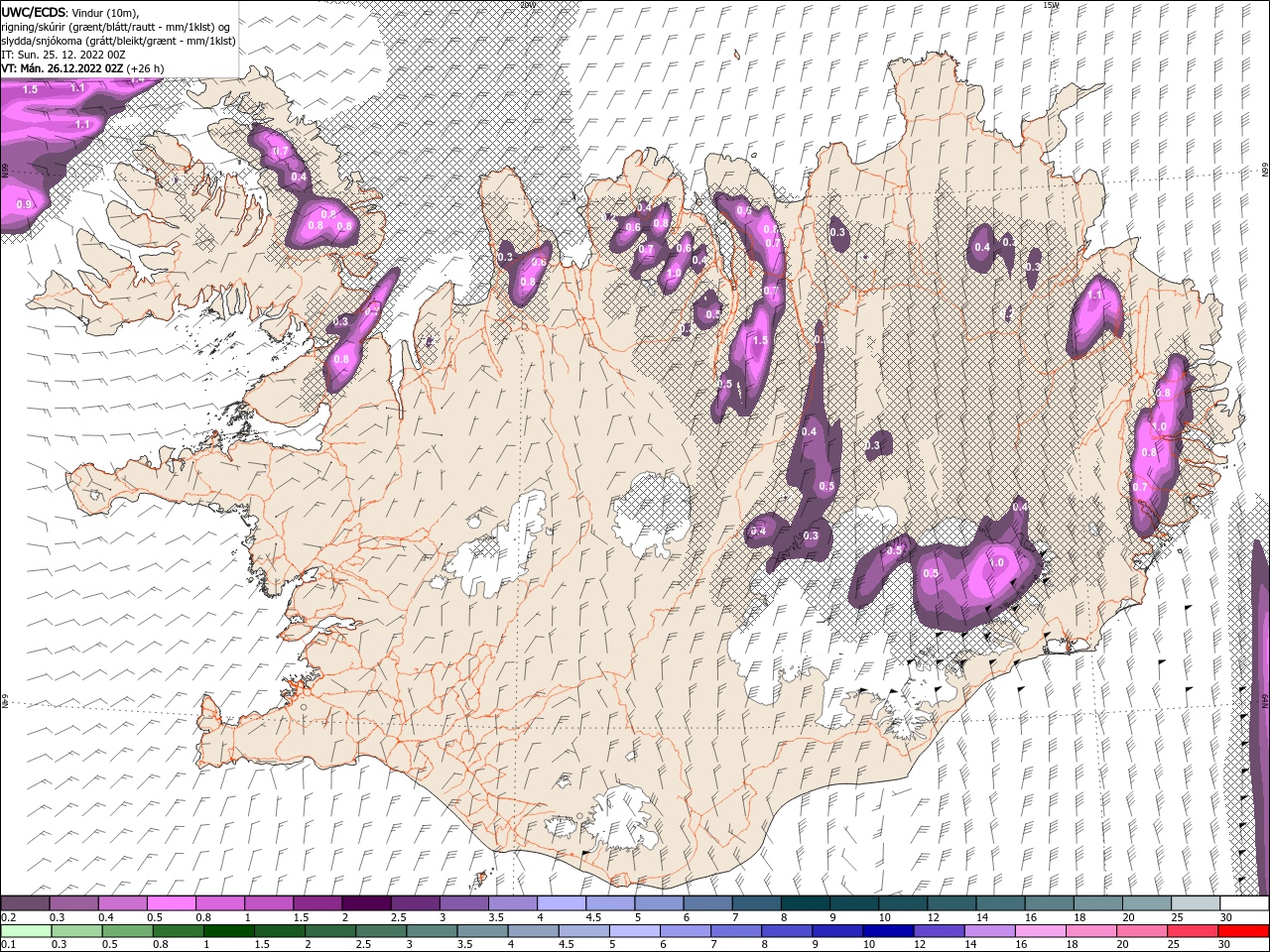Select the grey-blue rain swatch at 3.5

tap(483, 931)
